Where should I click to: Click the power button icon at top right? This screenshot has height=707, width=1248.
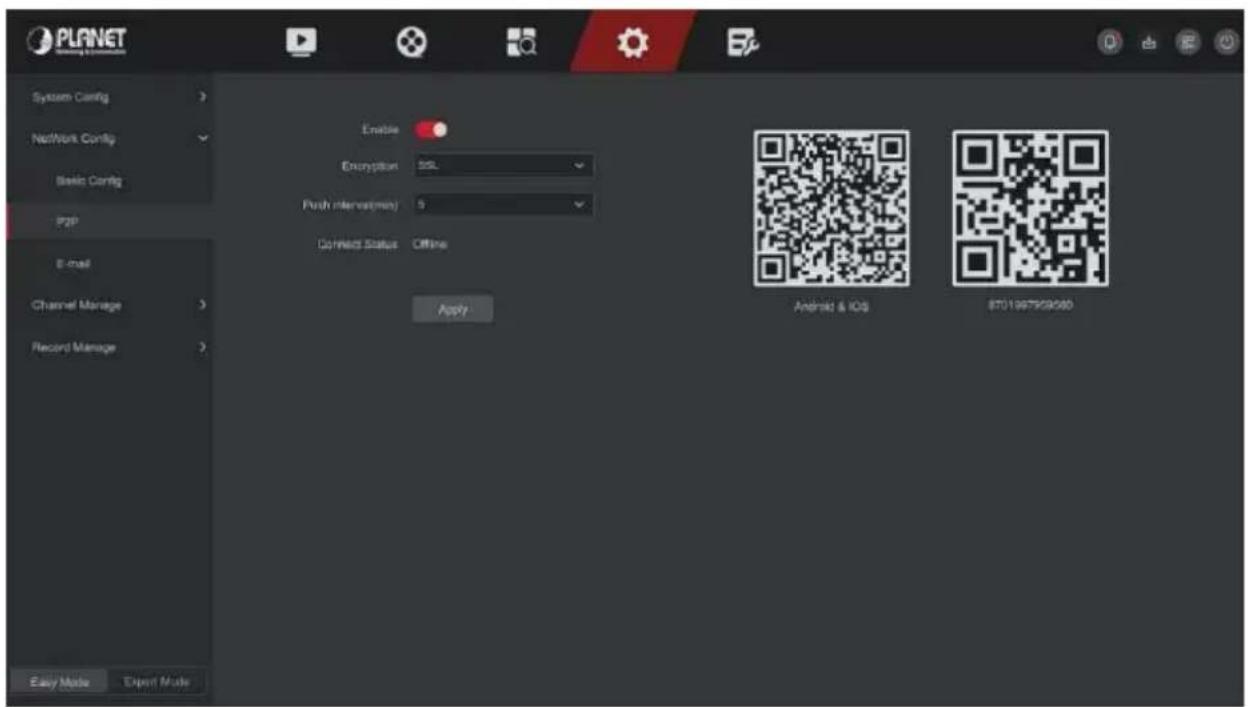click(x=1227, y=42)
